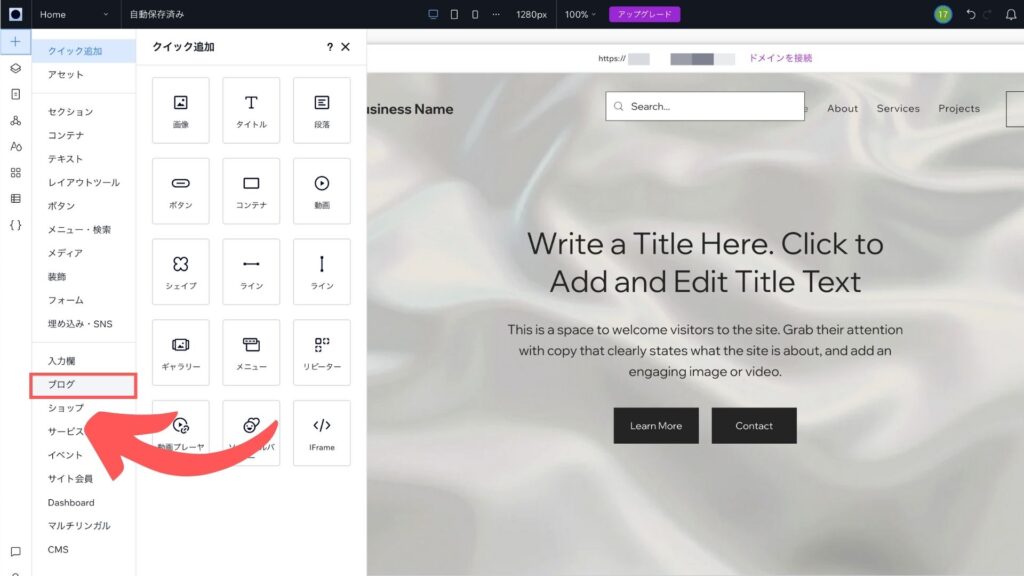Open the Aa site styles icon
This screenshot has height=576, width=1024.
(x=16, y=146)
